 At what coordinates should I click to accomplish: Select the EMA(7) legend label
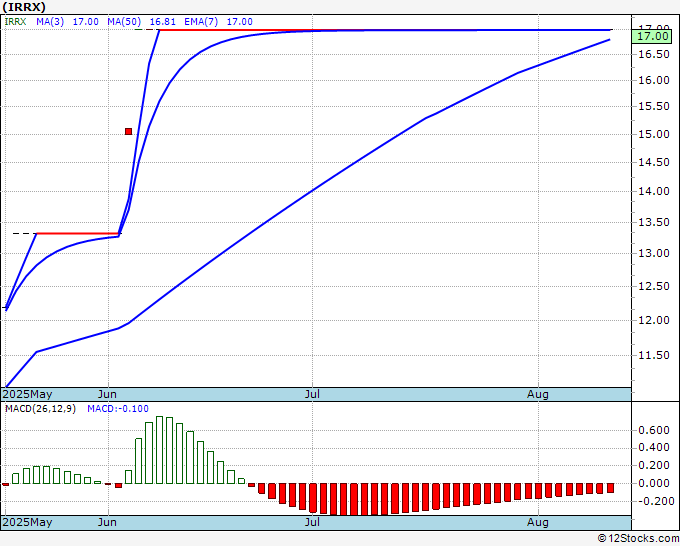(201, 22)
